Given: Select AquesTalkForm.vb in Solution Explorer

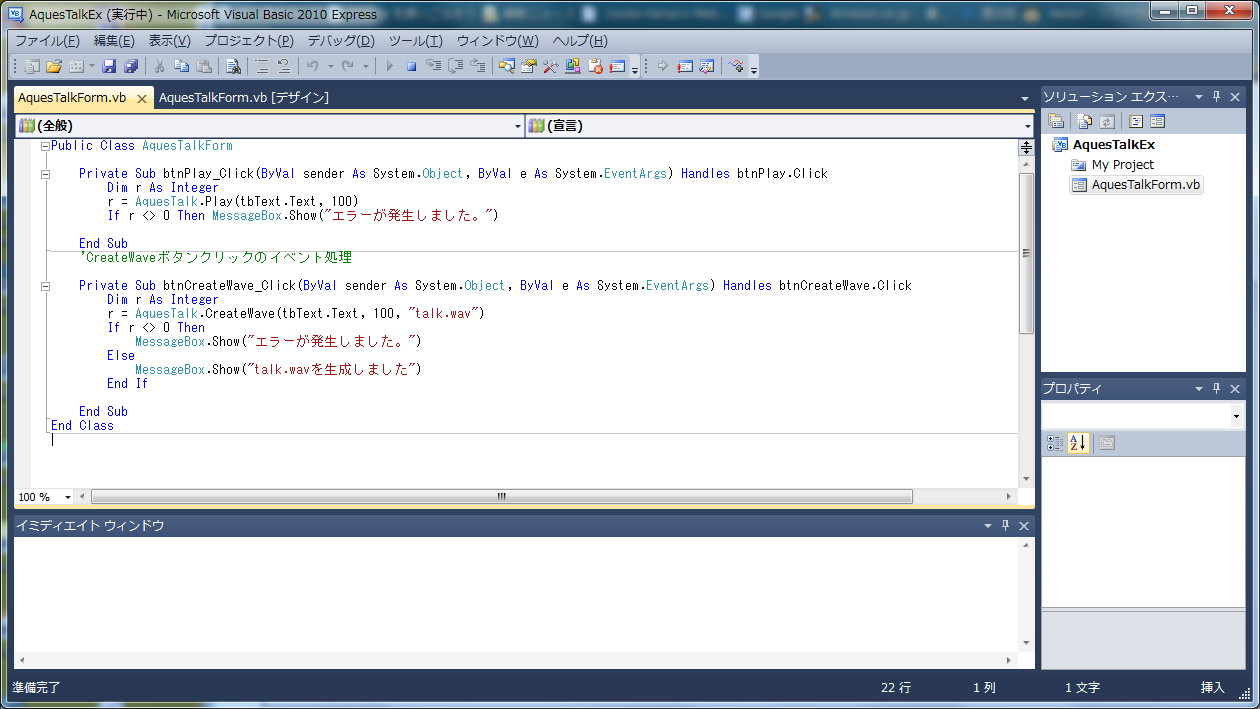Looking at the screenshot, I should click(x=1146, y=185).
